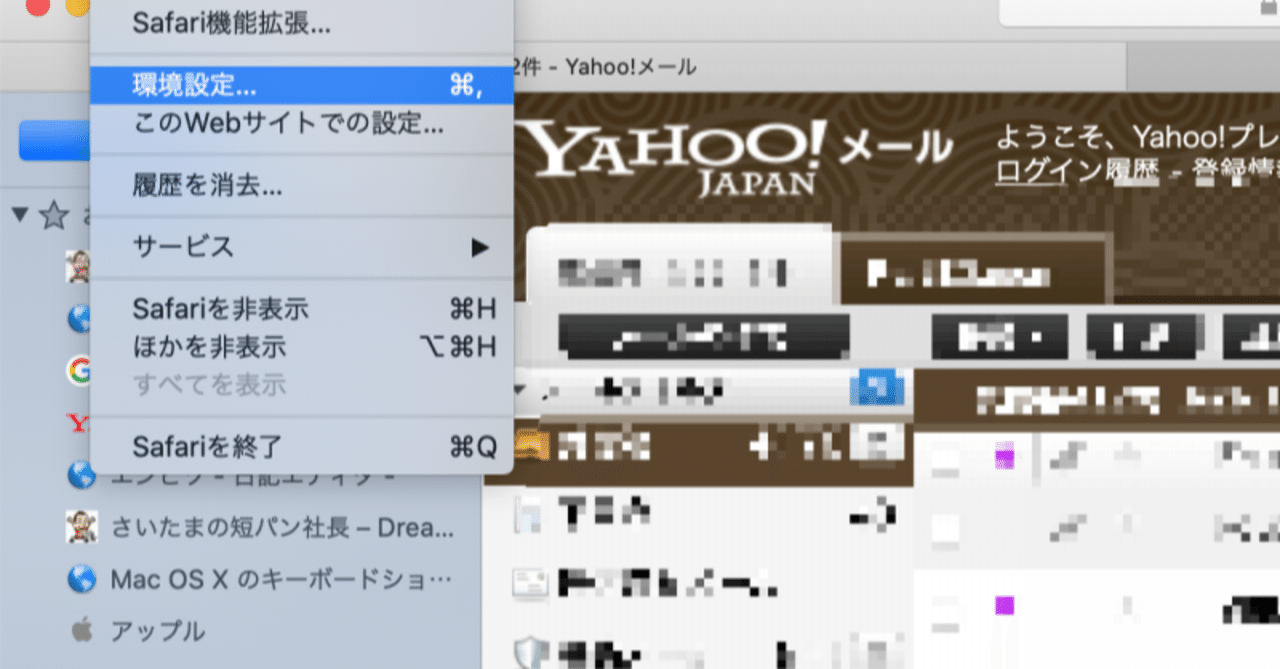Open the Google favicon bookmark
1280x669 pixels.
(80, 372)
